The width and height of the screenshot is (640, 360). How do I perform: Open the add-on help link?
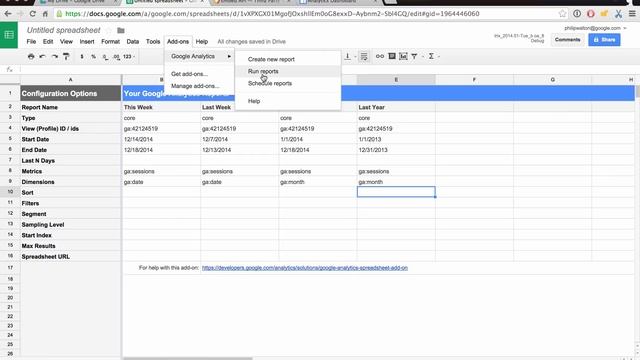coord(304,268)
